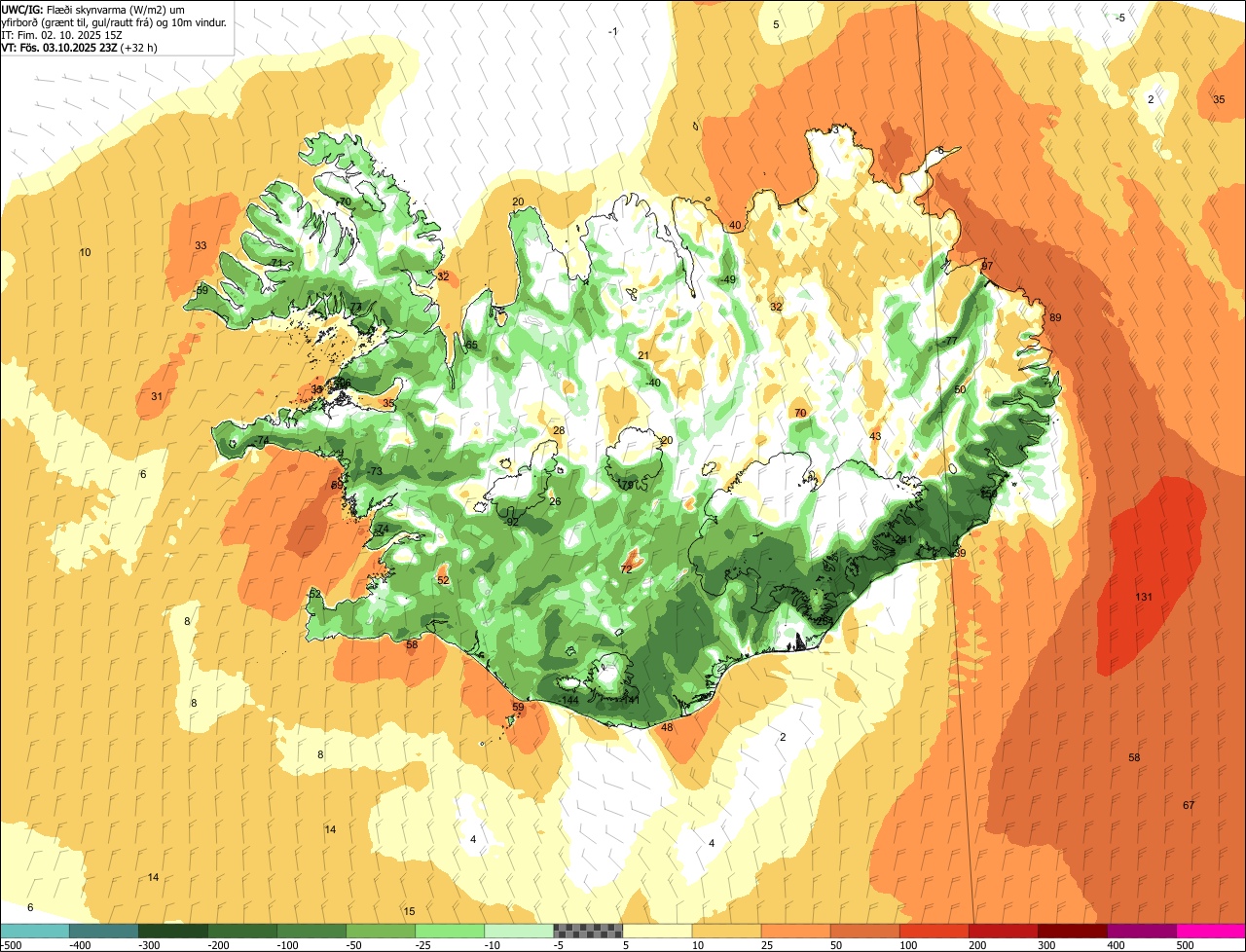Click the legend swatch between 300 and 400
The width and height of the screenshot is (1246, 952).
pyautogui.click(x=1072, y=931)
